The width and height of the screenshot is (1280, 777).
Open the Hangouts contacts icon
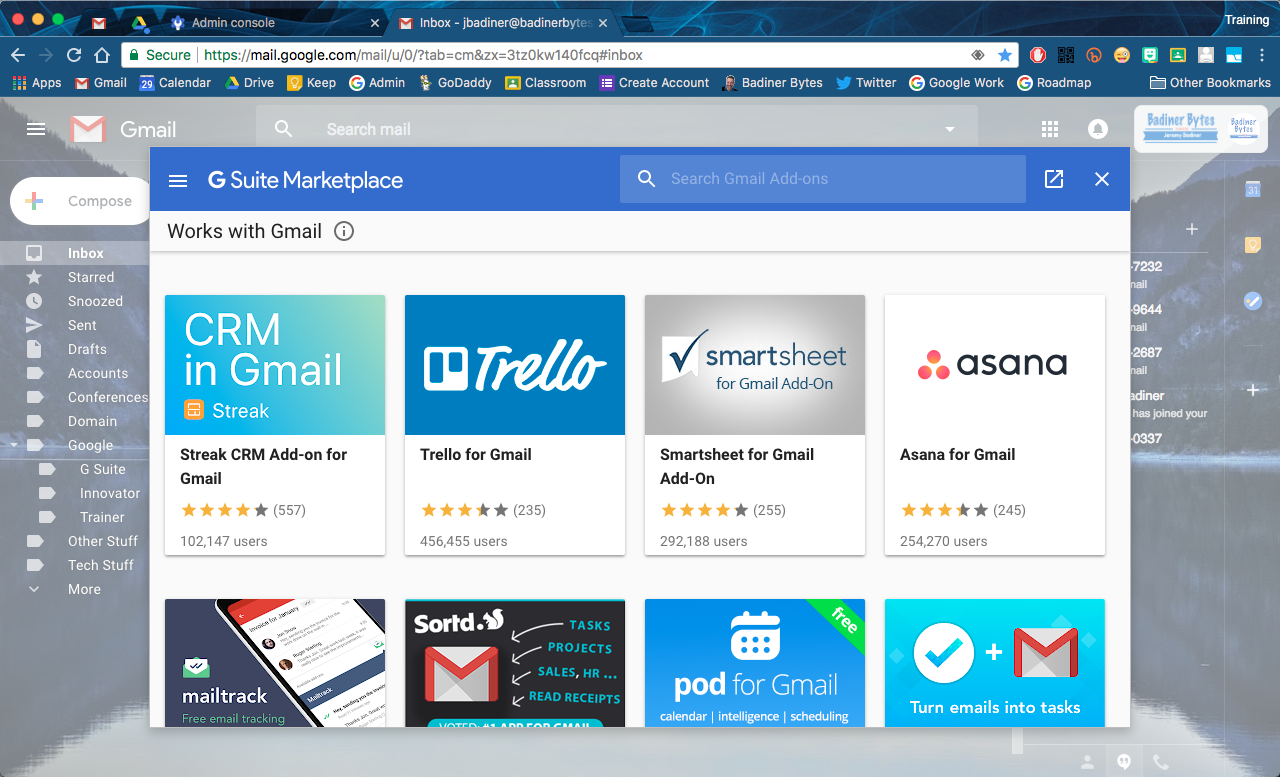(1087, 762)
